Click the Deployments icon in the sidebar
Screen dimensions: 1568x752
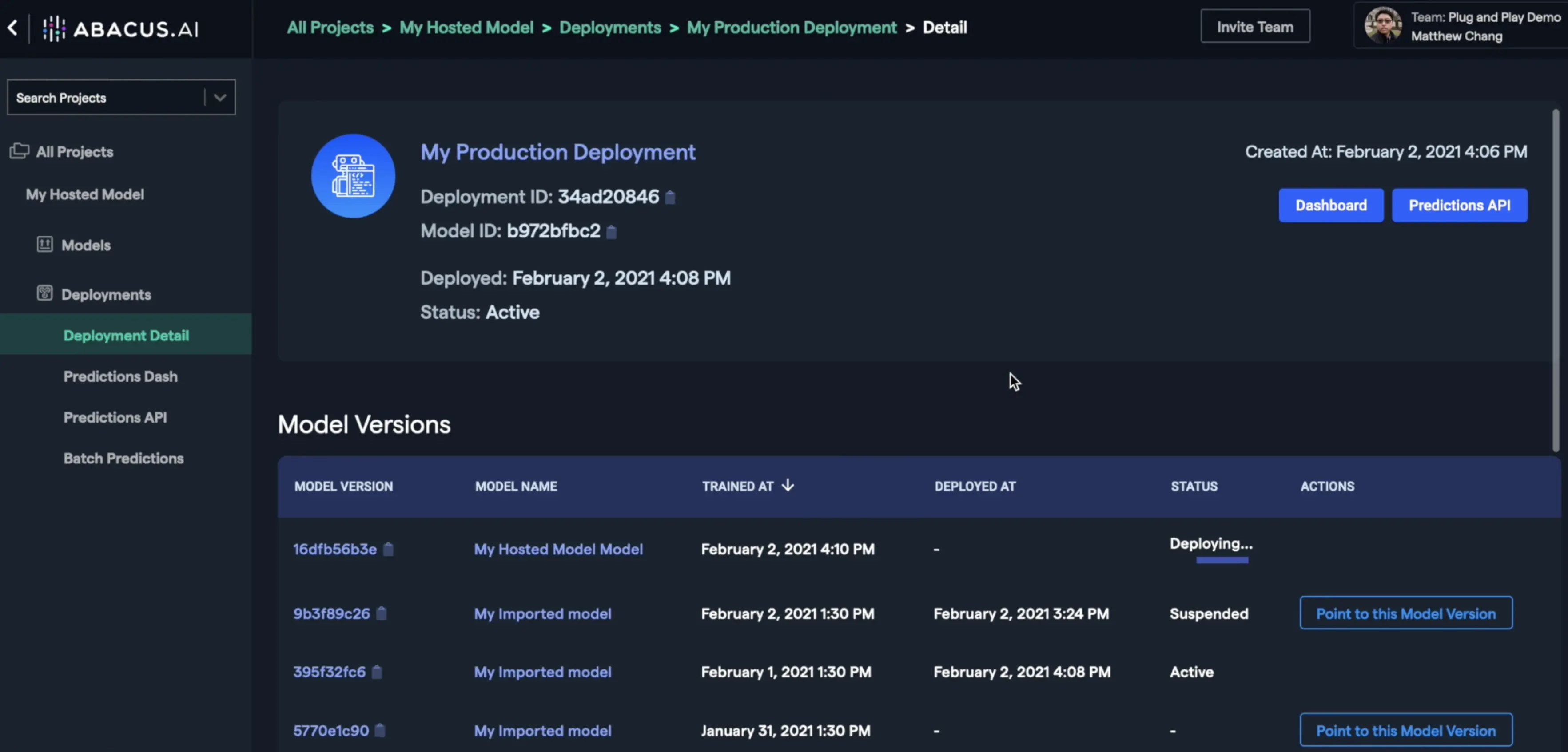pyautogui.click(x=44, y=293)
